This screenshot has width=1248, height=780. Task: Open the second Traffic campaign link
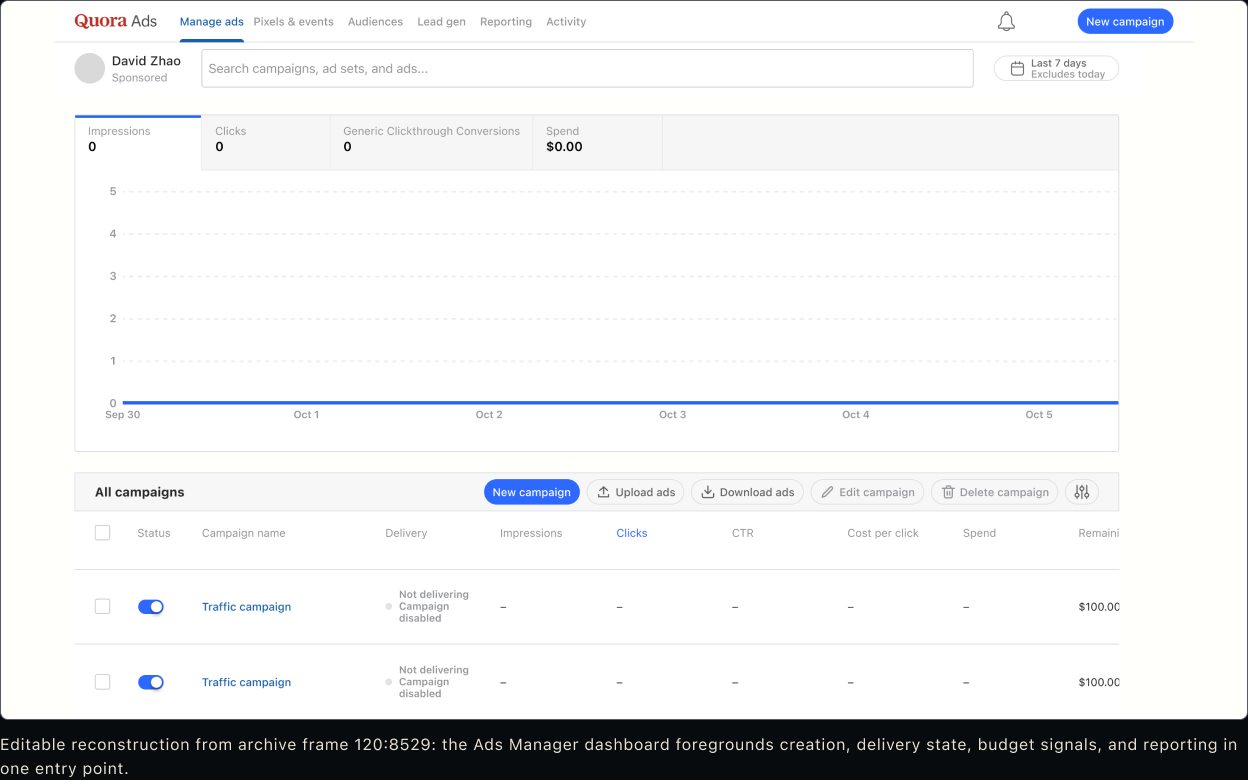[246, 682]
